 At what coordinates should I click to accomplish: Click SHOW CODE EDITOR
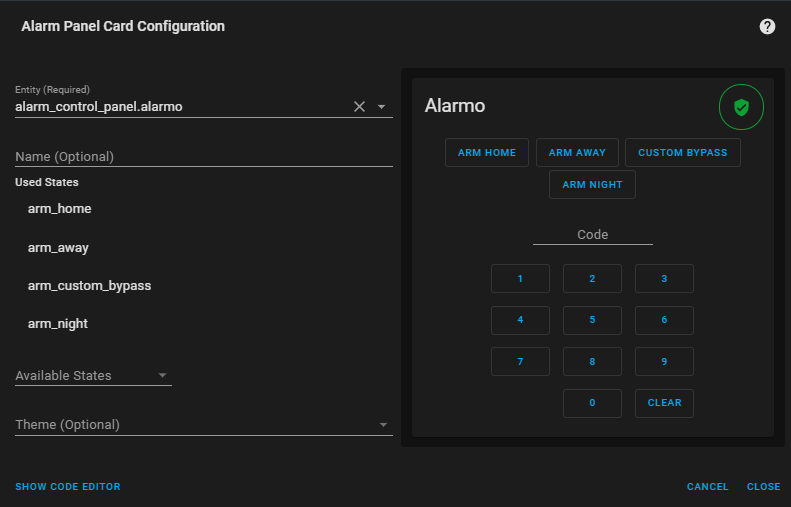[x=68, y=487]
